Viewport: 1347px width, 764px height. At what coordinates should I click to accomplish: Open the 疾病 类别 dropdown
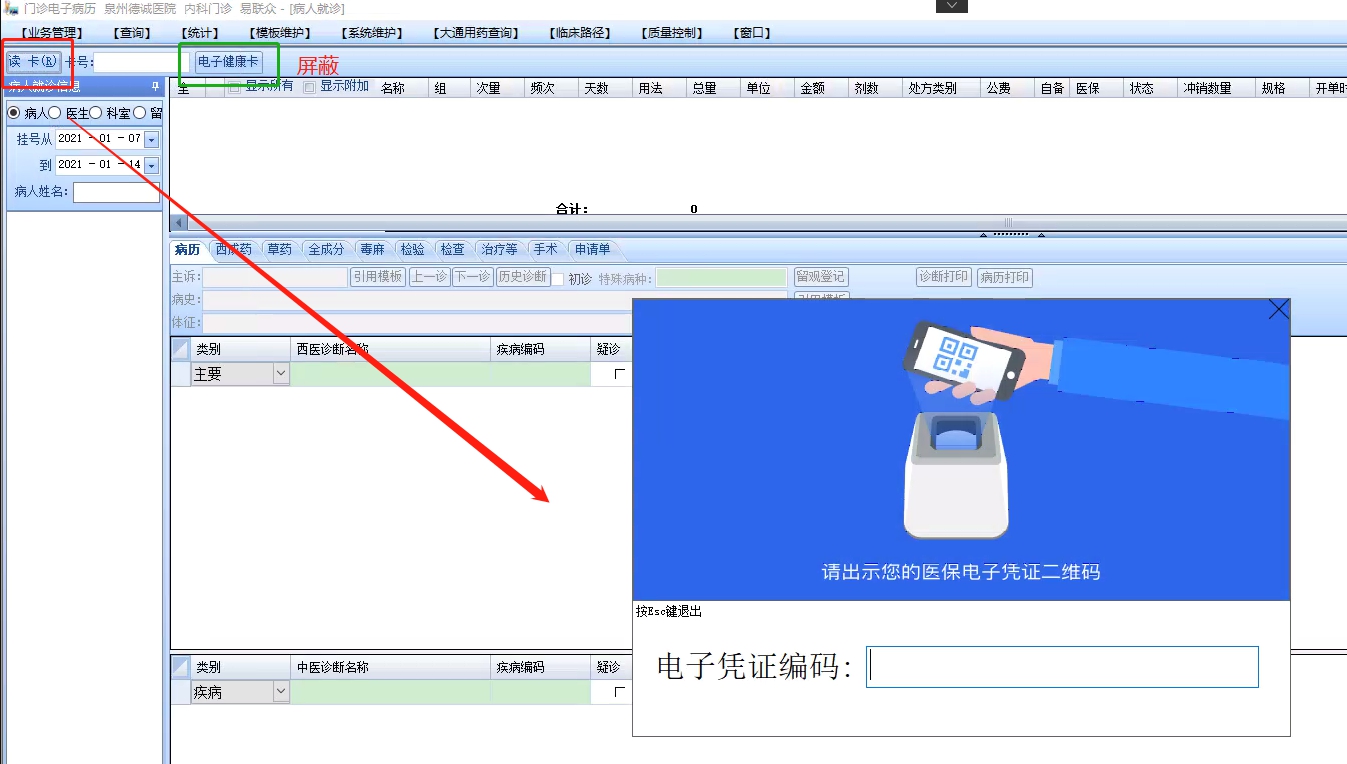coord(281,692)
